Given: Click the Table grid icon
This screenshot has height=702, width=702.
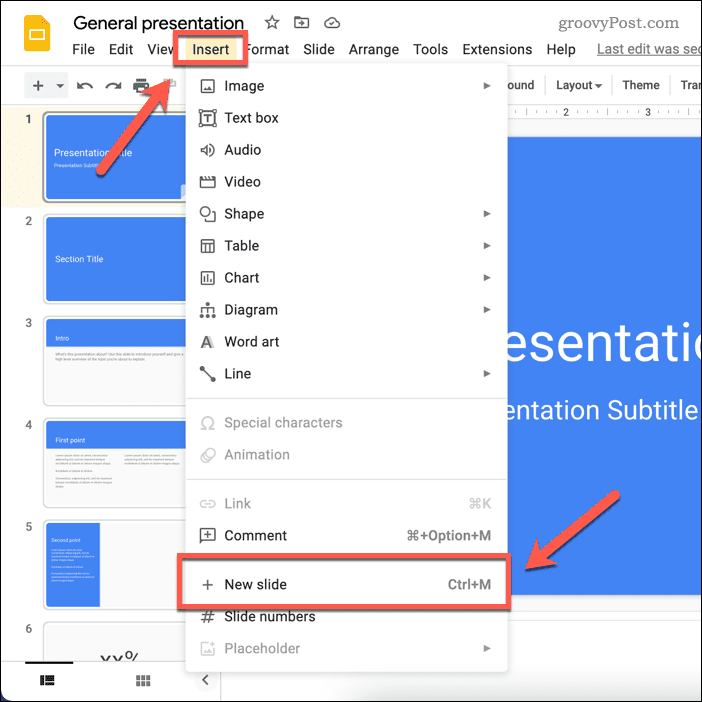Looking at the screenshot, I should click(x=207, y=246).
